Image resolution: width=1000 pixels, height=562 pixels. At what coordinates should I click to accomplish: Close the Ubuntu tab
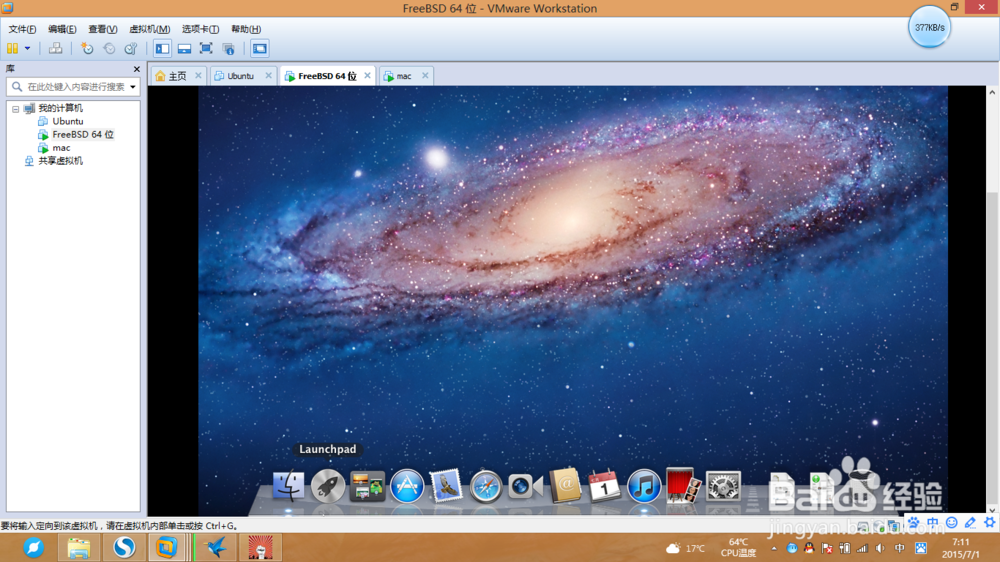tap(268, 75)
